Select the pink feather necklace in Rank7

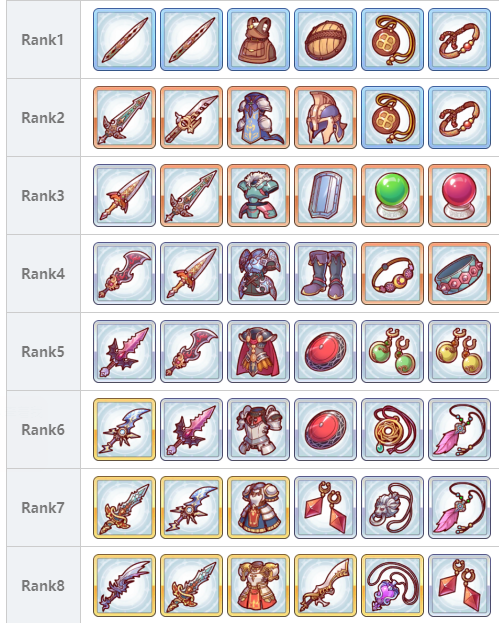pyautogui.click(x=460, y=507)
